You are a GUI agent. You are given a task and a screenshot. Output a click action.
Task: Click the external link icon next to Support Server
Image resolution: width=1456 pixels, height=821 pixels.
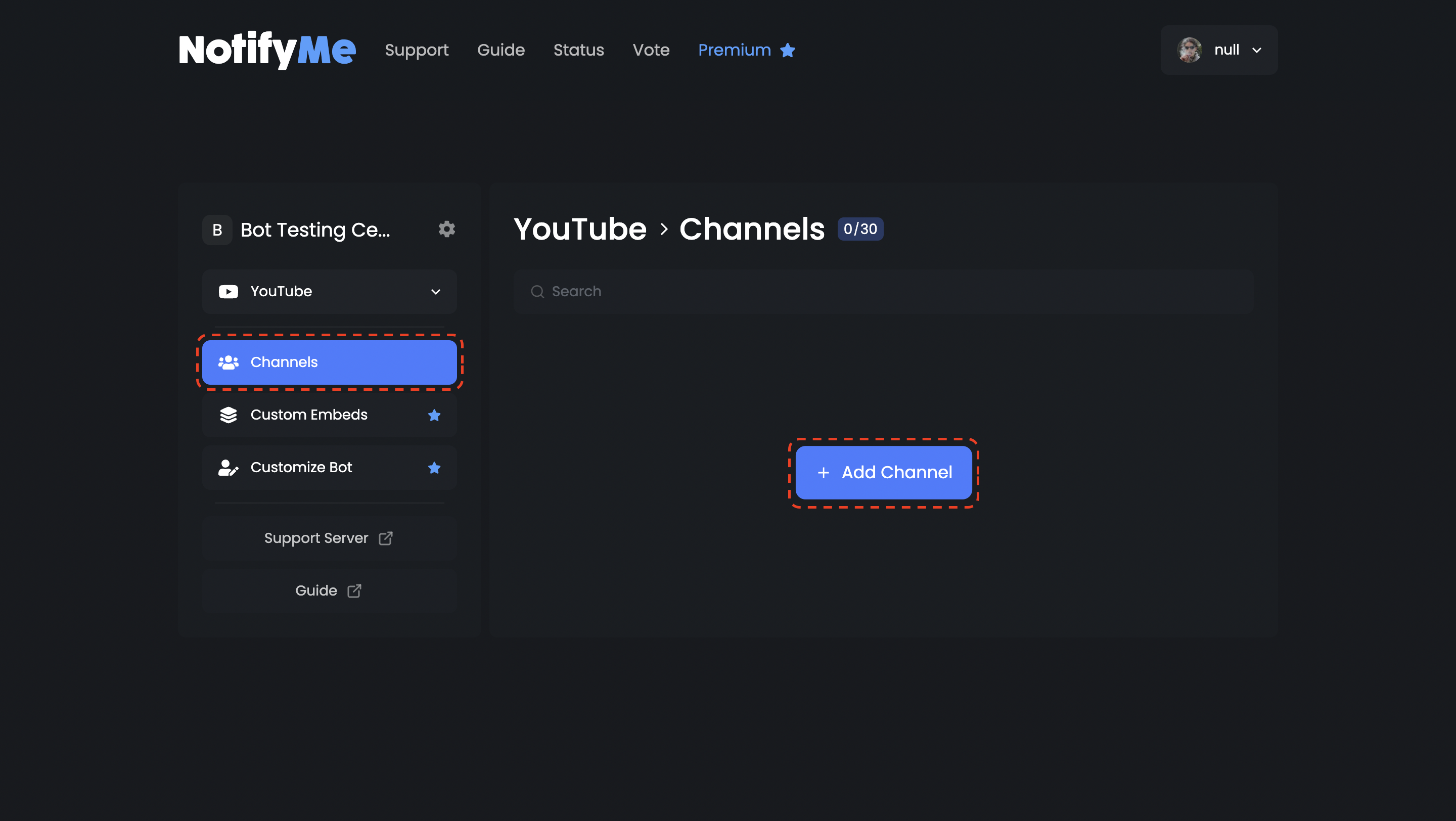(x=385, y=538)
